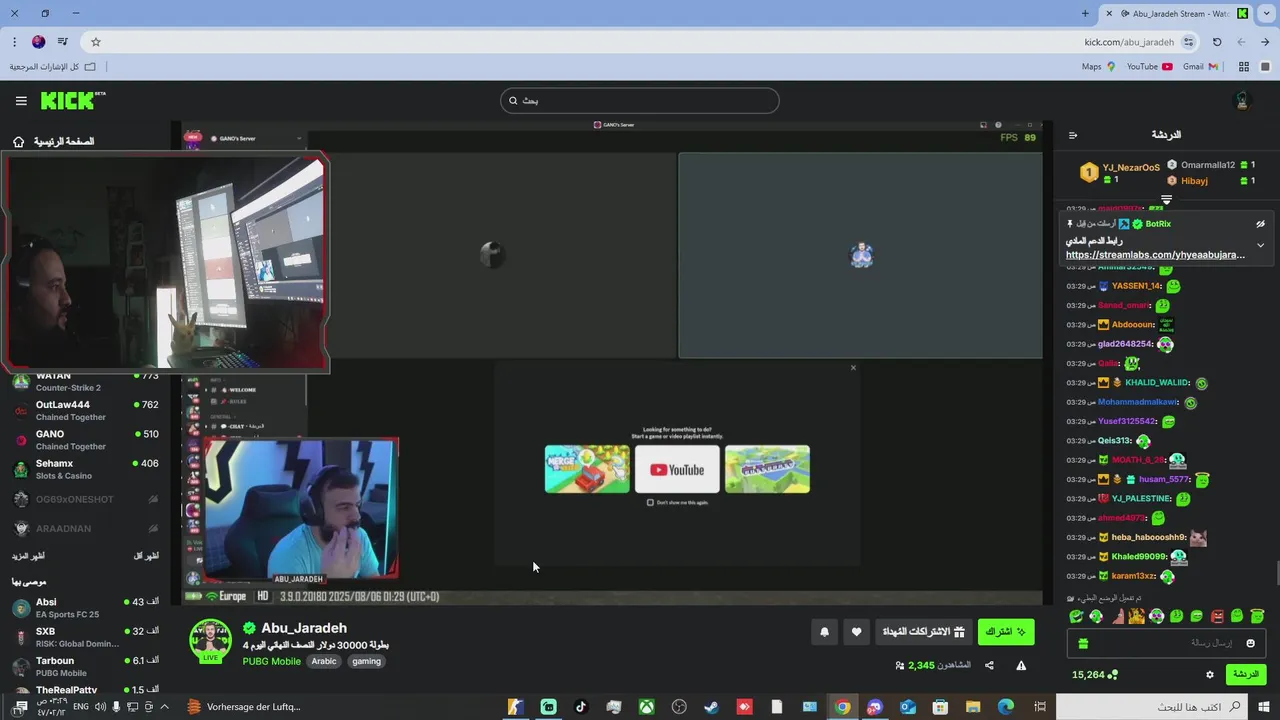Open a new browser tab
The width and height of the screenshot is (1280, 720).
pos(1085,14)
